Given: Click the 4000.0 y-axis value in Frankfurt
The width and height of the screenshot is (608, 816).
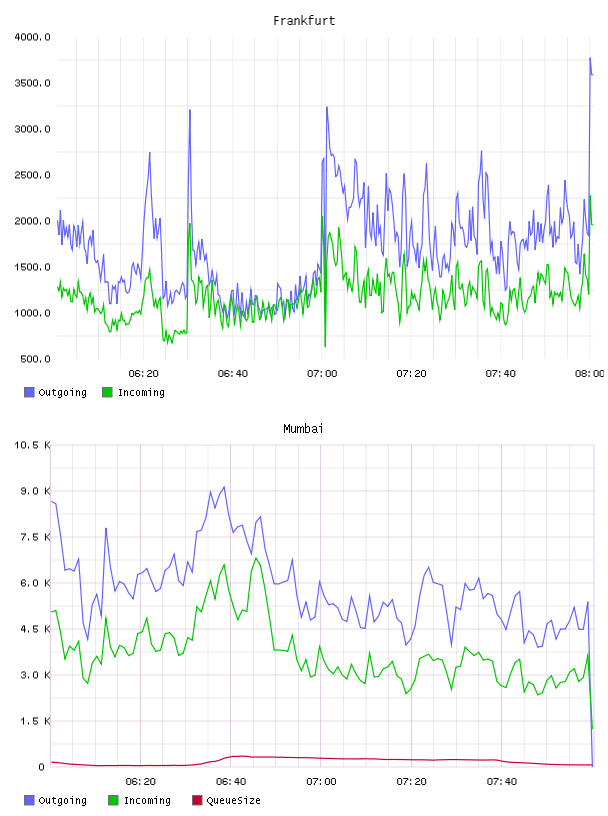Looking at the screenshot, I should pos(32,37).
